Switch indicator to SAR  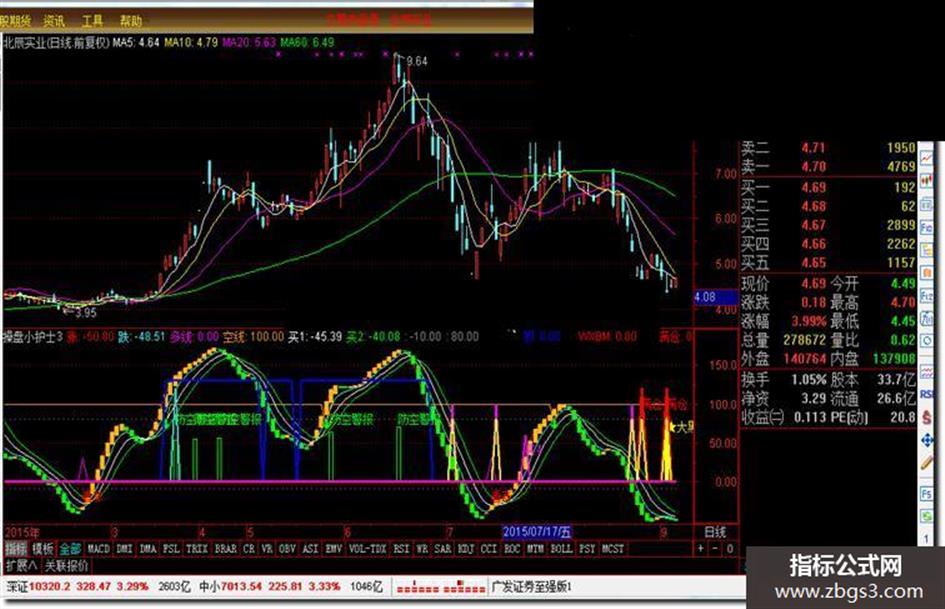443,549
